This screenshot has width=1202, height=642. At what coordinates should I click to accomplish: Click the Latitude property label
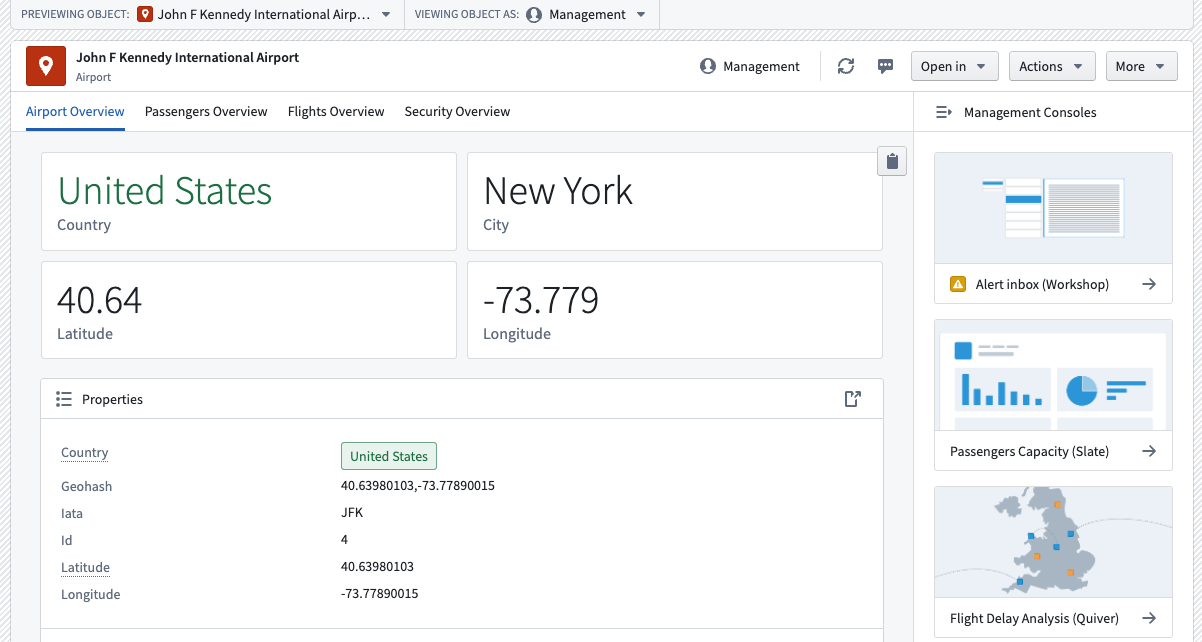click(x=85, y=567)
